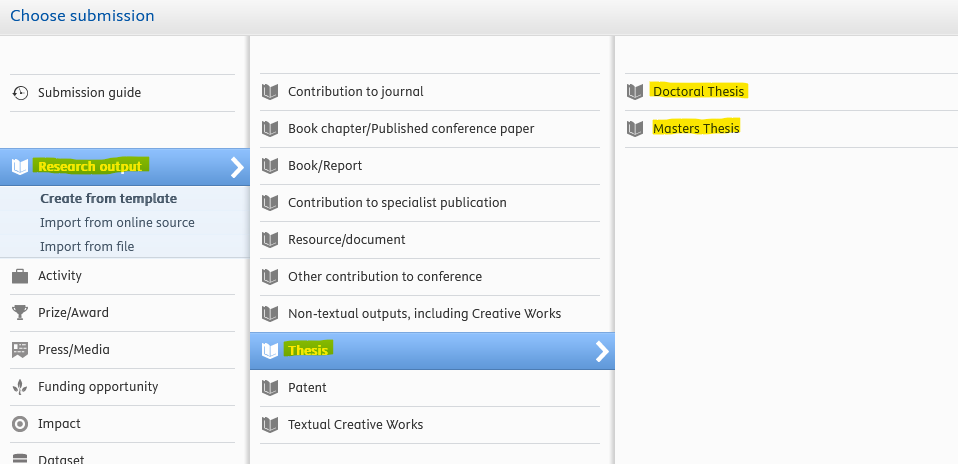The width and height of the screenshot is (958, 464).
Task: Expand the Thesis category chevron arrow
Action: coord(602,351)
